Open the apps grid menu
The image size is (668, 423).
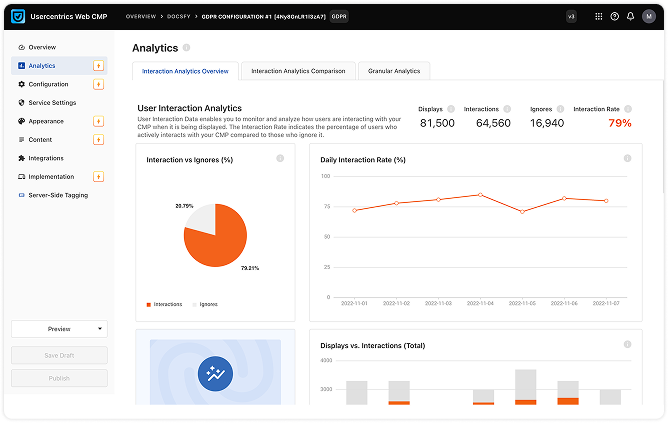pos(598,17)
